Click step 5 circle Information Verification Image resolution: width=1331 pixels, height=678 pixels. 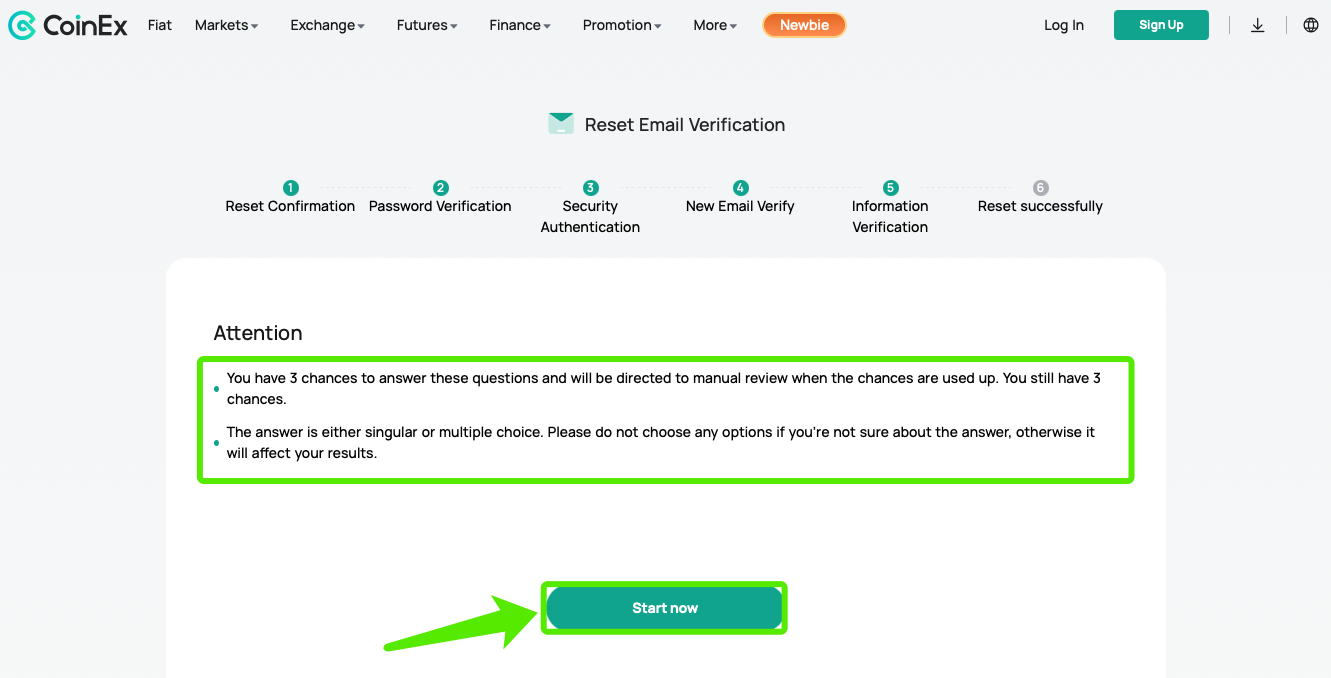tap(890, 188)
